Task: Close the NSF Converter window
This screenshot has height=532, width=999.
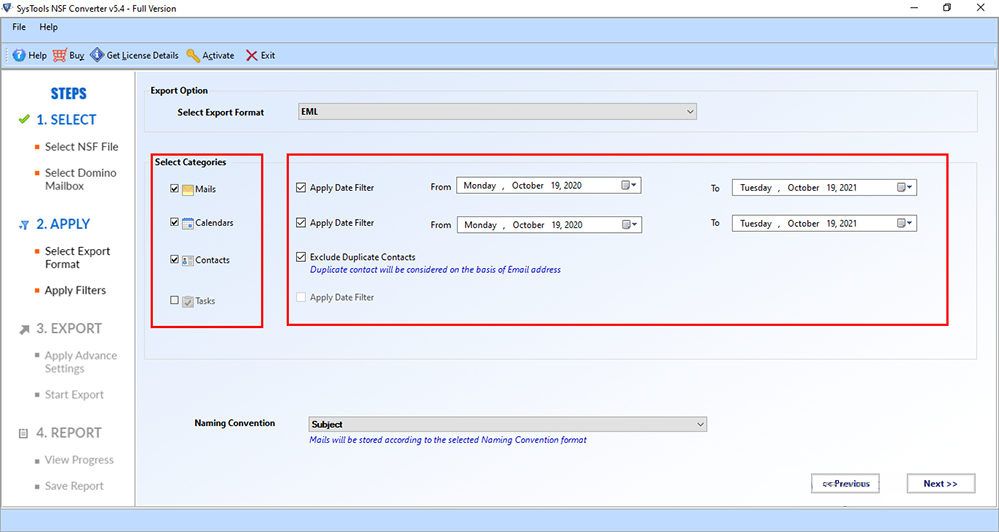Action: click(981, 8)
